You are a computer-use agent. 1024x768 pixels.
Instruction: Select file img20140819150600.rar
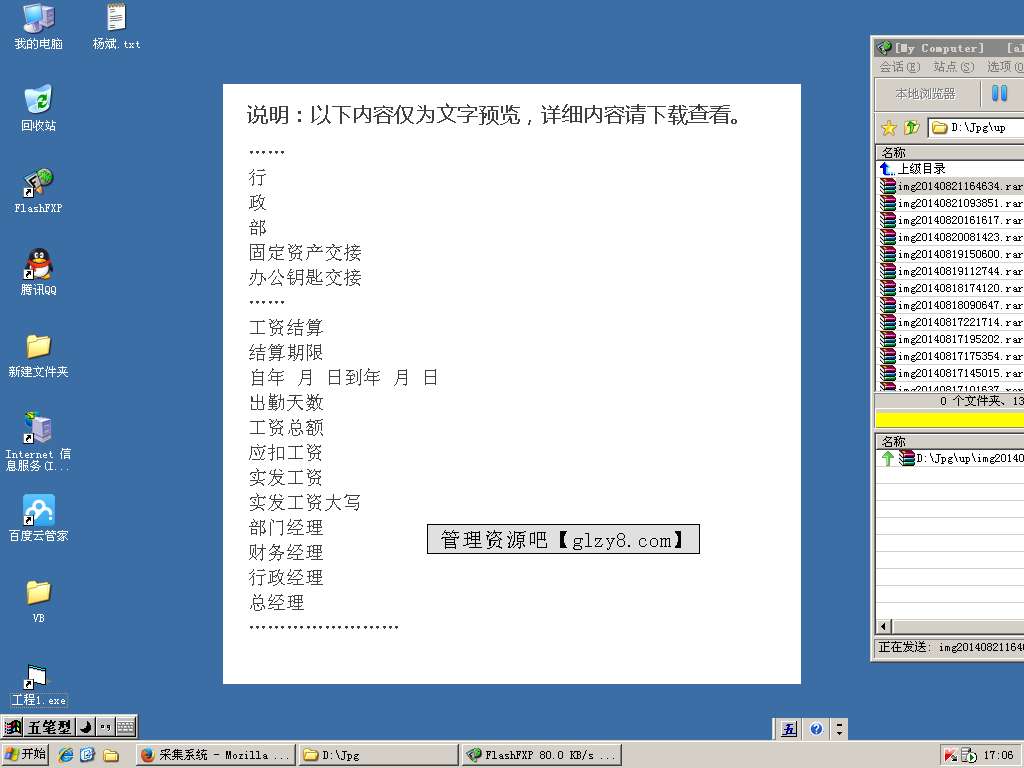(950, 254)
